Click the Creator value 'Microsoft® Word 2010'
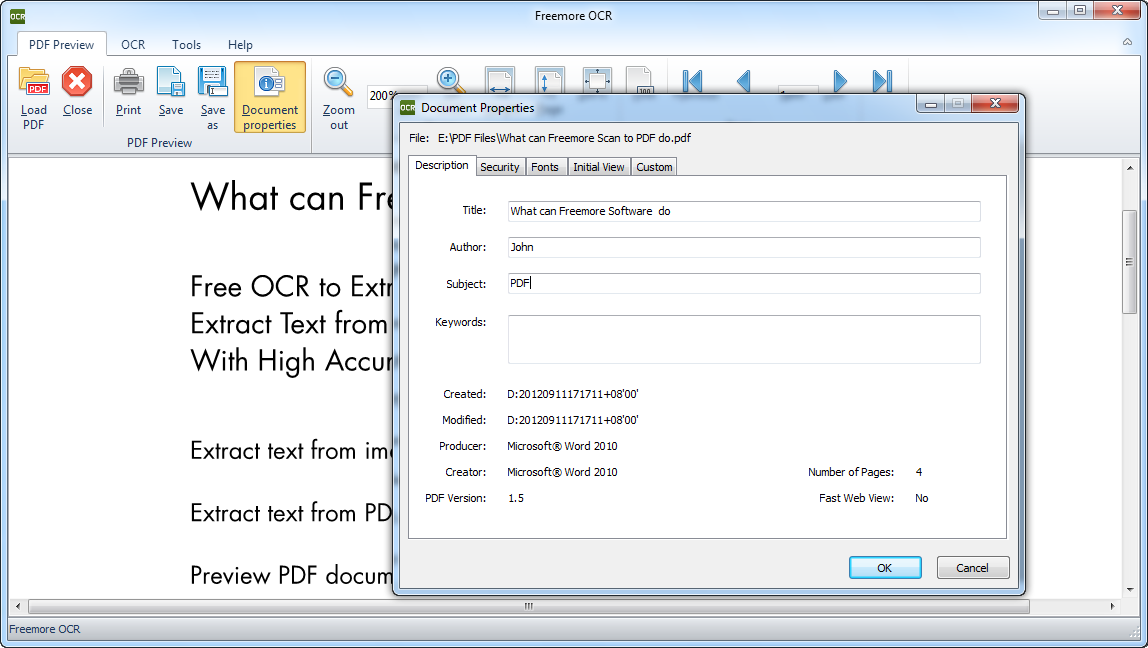The width and height of the screenshot is (1148, 648). coord(562,472)
